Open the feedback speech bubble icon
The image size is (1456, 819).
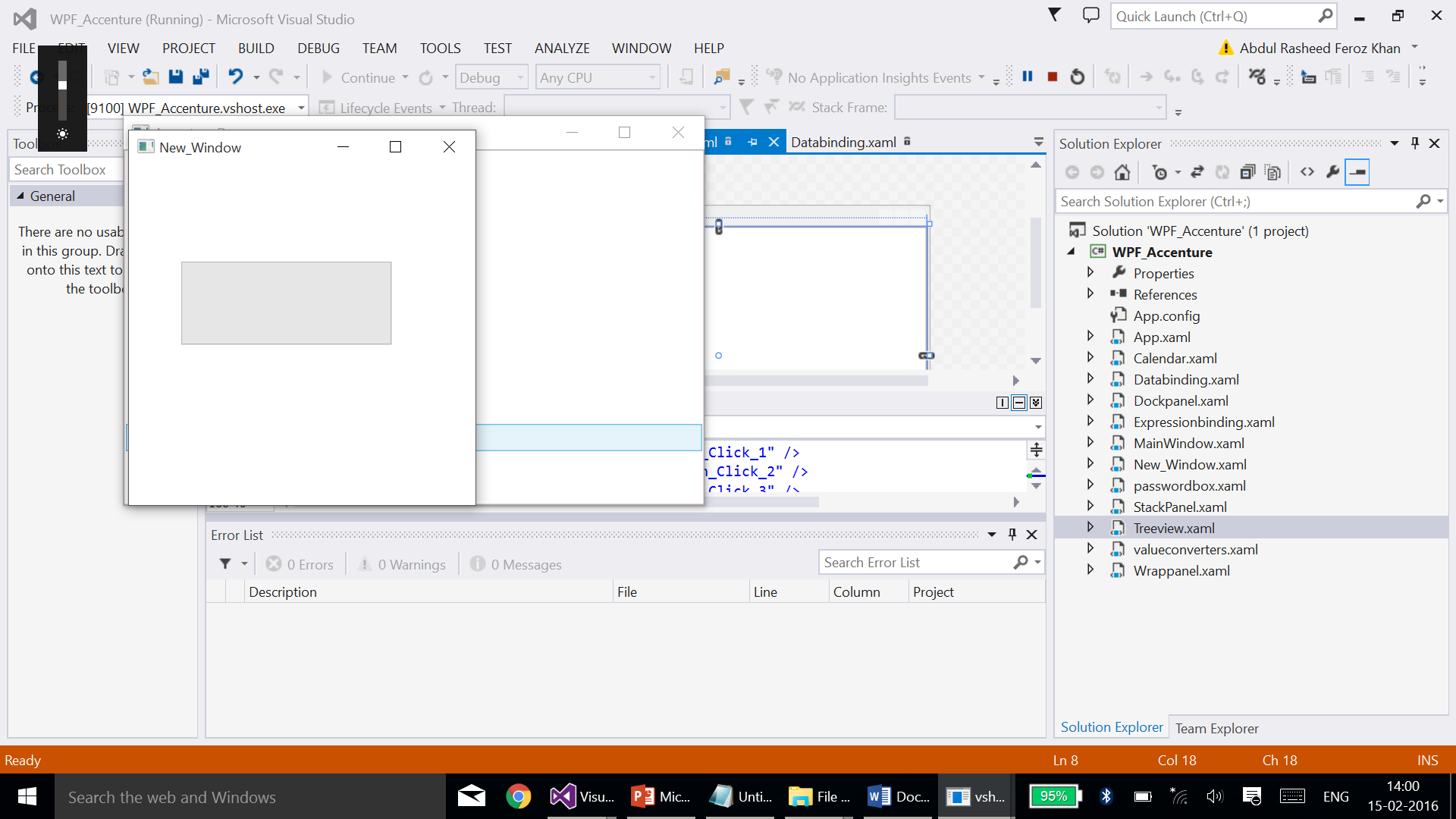[x=1090, y=15]
